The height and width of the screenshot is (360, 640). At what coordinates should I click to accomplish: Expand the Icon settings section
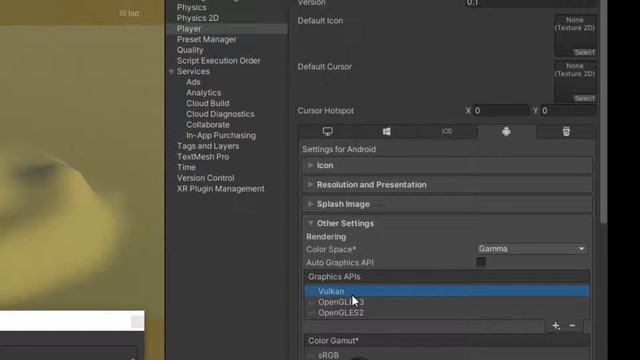coord(447,165)
